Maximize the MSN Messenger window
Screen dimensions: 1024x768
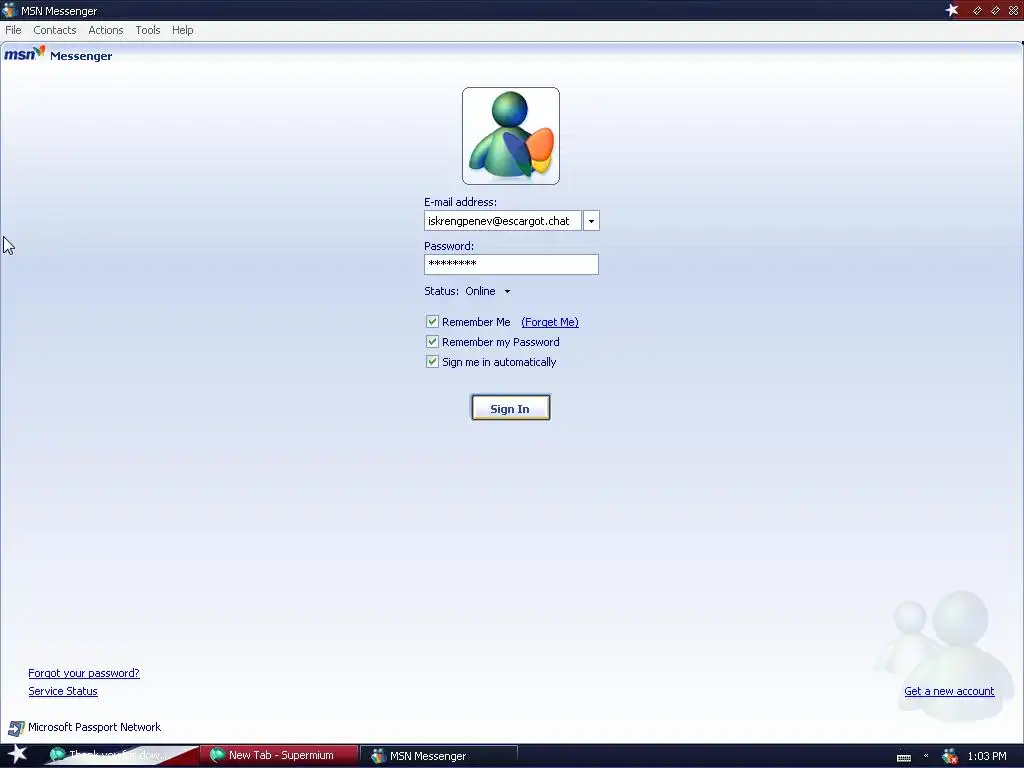995,10
